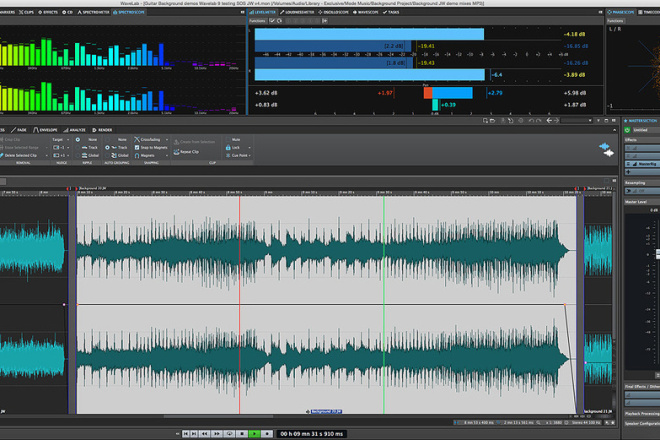Click the rewind transport button
660x440 pixels.
(205, 433)
